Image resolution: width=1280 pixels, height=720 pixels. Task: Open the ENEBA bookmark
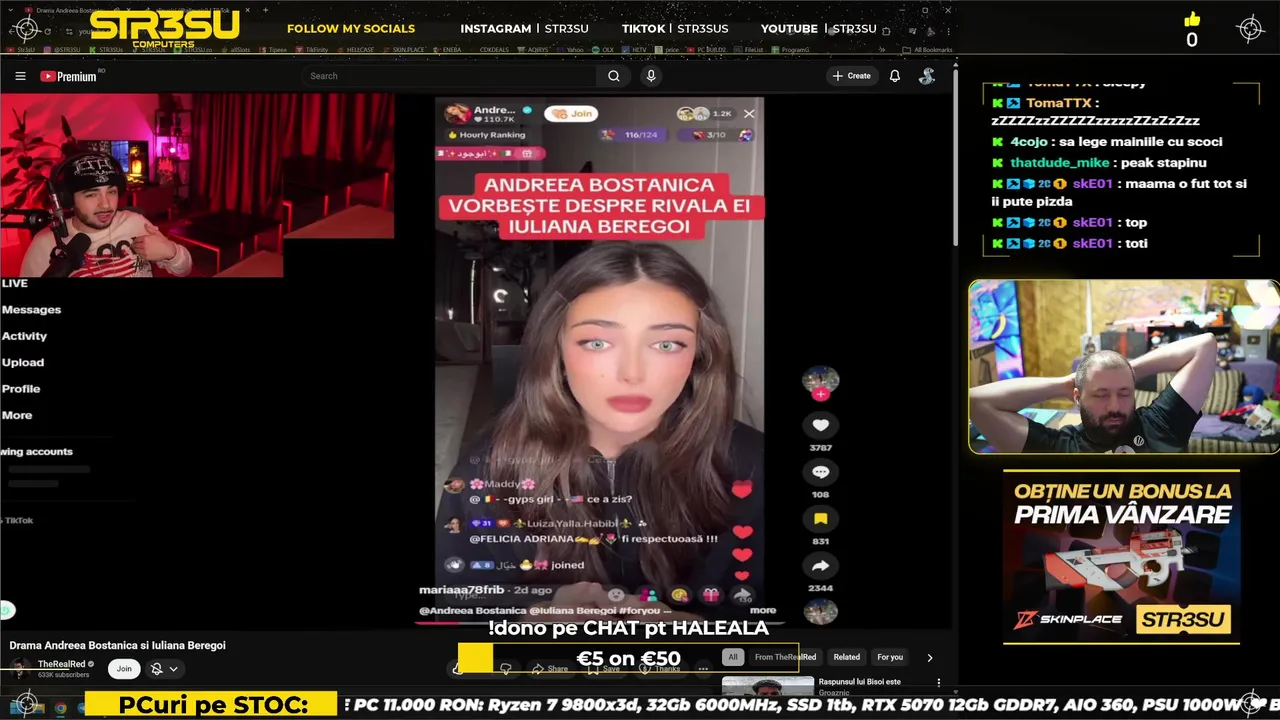click(446, 49)
